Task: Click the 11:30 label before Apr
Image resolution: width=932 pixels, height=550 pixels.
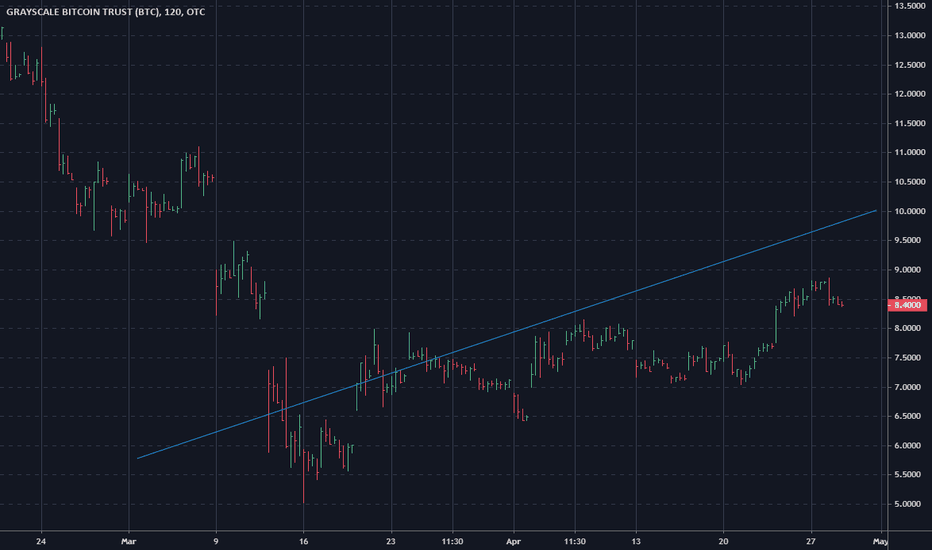Action: pyautogui.click(x=452, y=542)
